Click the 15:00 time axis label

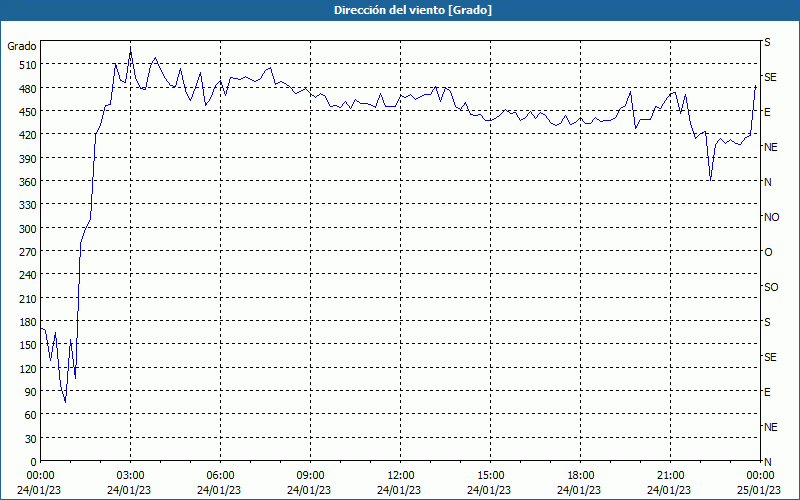pyautogui.click(x=490, y=476)
